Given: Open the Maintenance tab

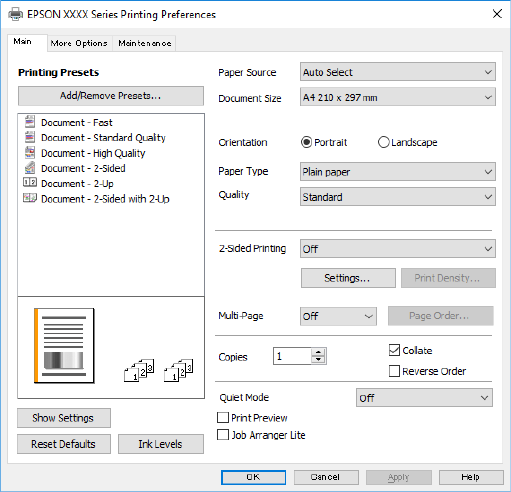Looking at the screenshot, I should click(145, 43).
